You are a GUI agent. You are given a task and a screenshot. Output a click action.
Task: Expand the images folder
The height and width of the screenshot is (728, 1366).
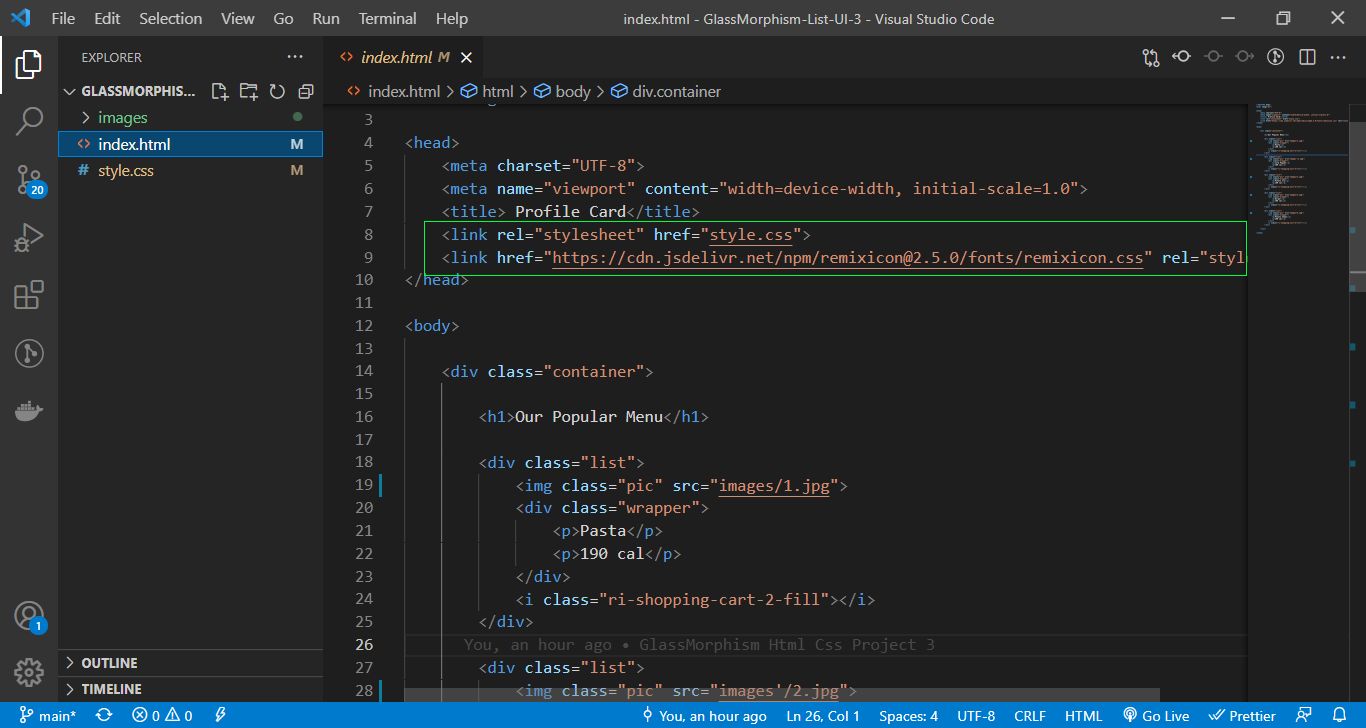pyautogui.click(x=190, y=118)
